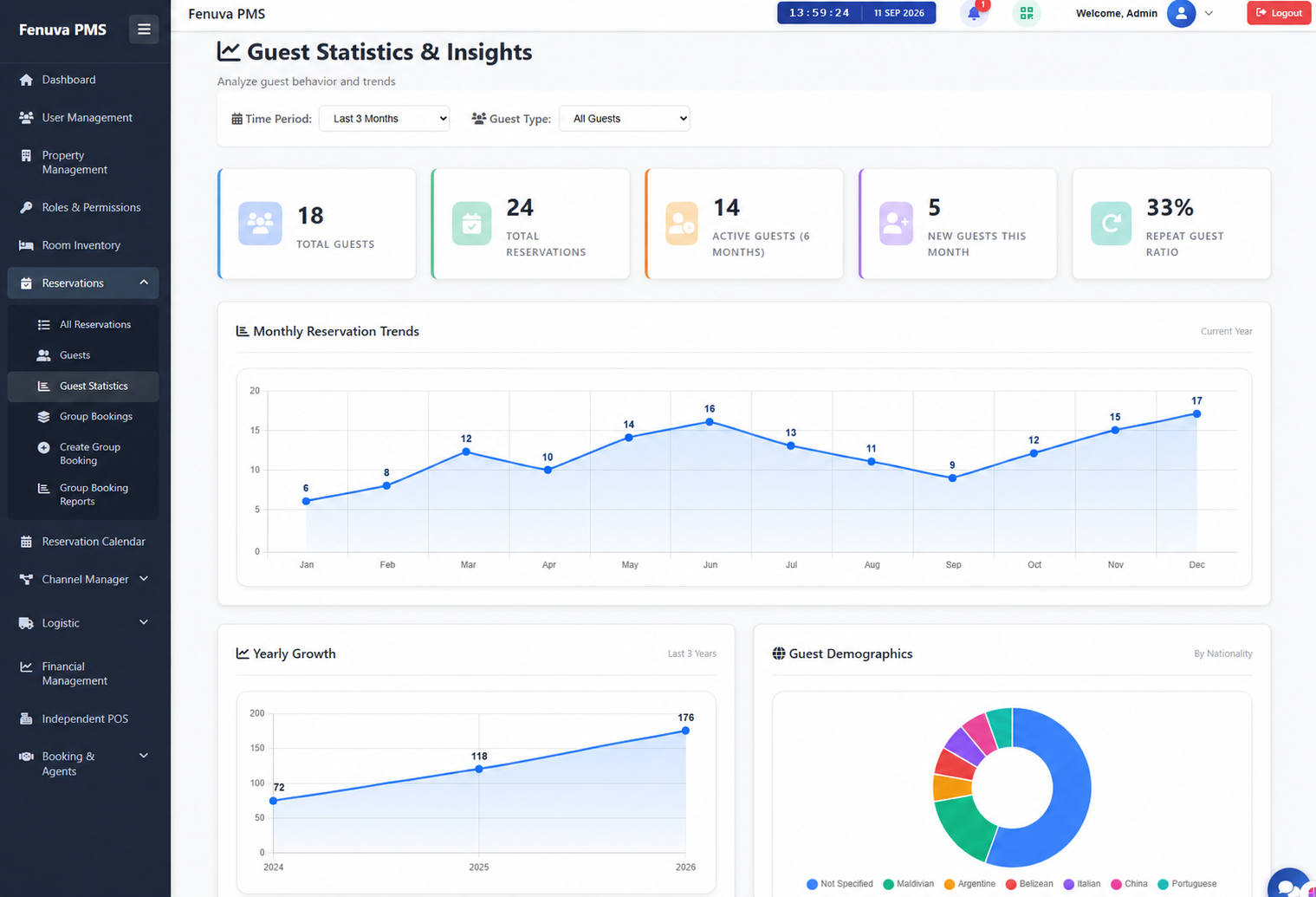Toggle Not Specified legend color swatch
Screen dimensions: 1316x897
pos(812,884)
